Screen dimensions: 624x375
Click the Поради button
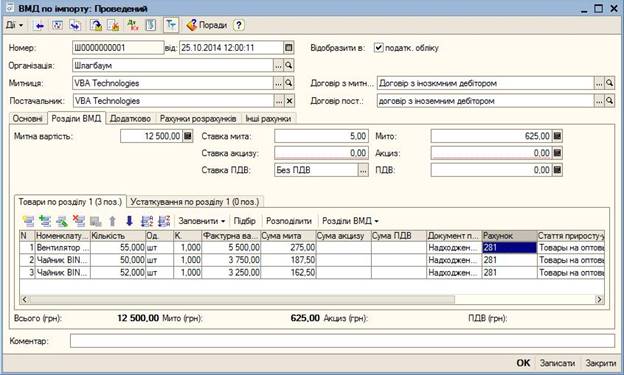(x=207, y=25)
